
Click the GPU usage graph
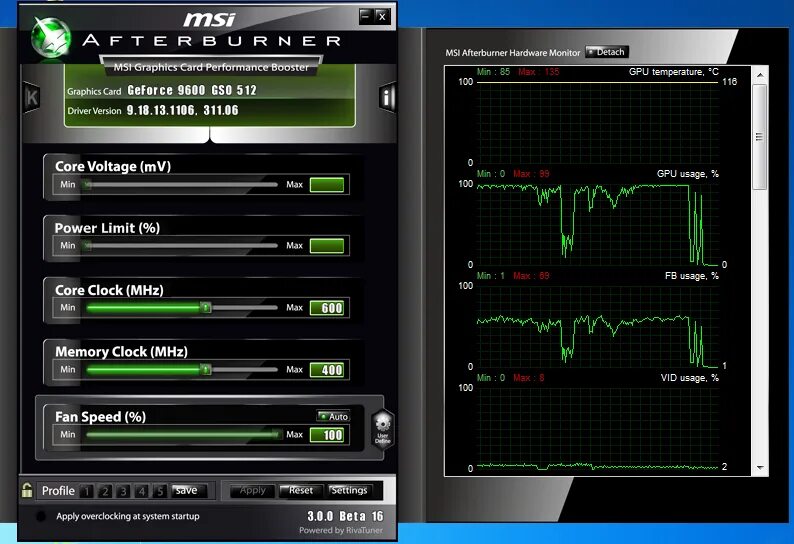point(598,224)
